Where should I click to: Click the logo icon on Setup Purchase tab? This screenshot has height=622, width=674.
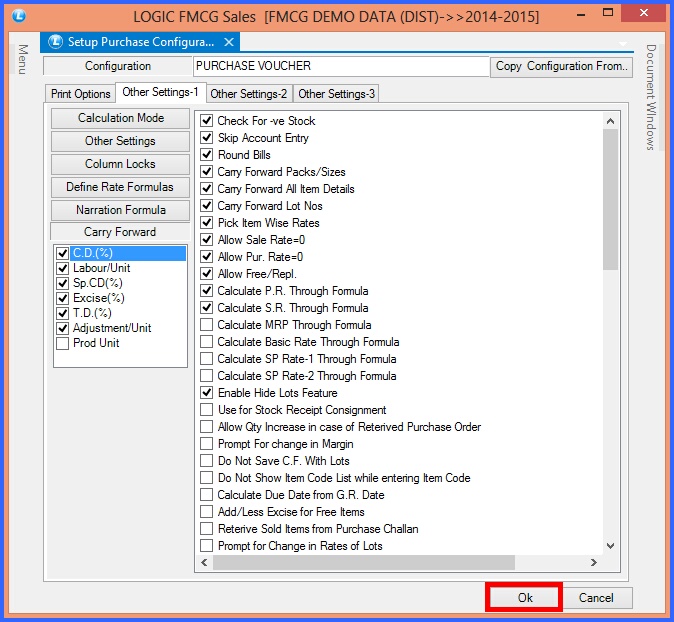[x=55, y=42]
